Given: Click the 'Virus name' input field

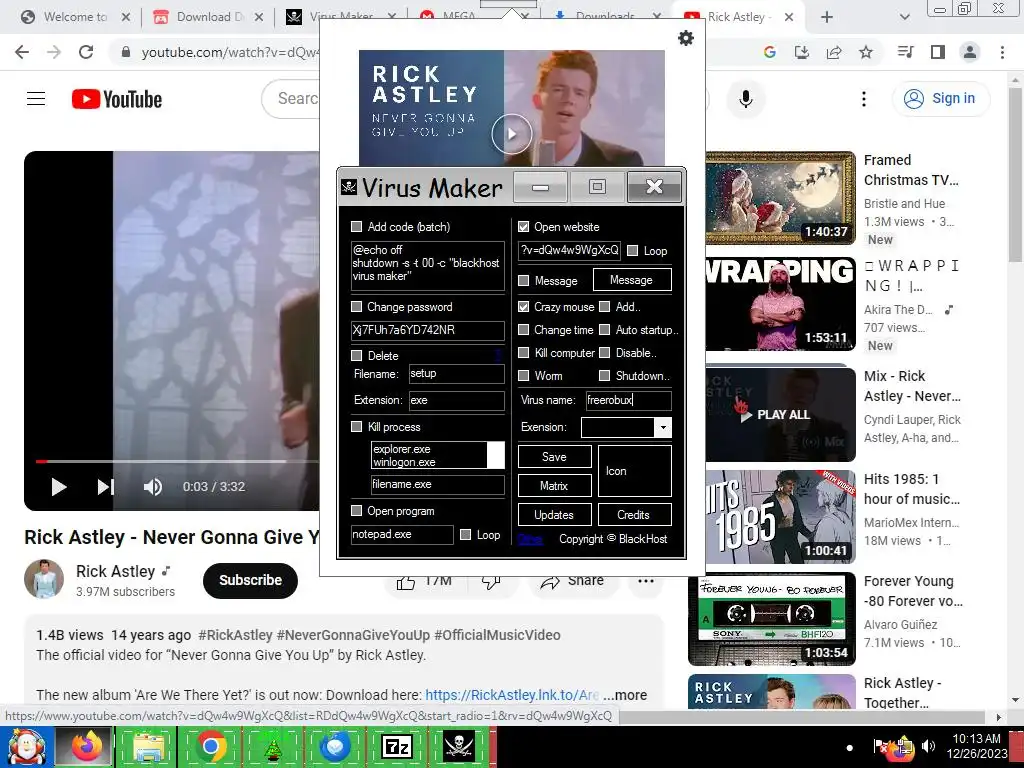Looking at the screenshot, I should [x=628, y=400].
